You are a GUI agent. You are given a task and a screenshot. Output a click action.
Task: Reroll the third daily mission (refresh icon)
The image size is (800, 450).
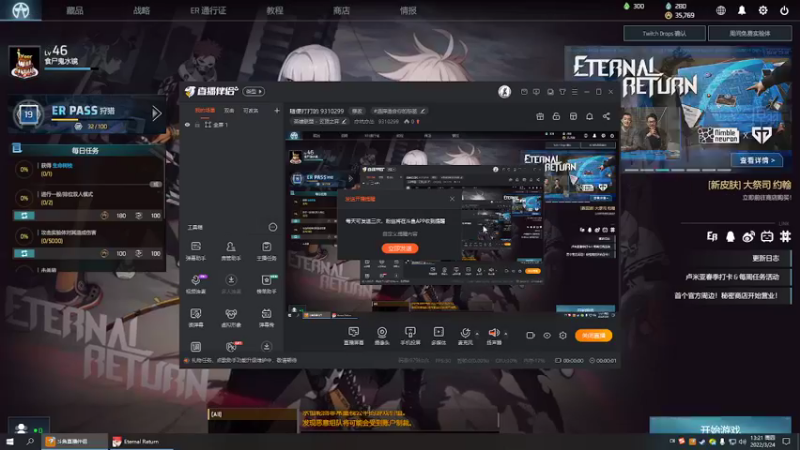(x=24, y=253)
